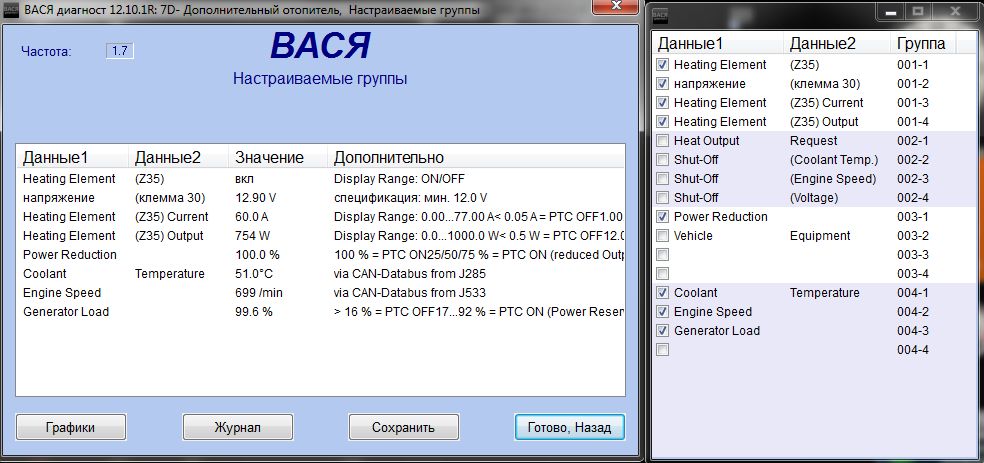Select the value 99.6 %
The width and height of the screenshot is (984, 463).
(254, 312)
